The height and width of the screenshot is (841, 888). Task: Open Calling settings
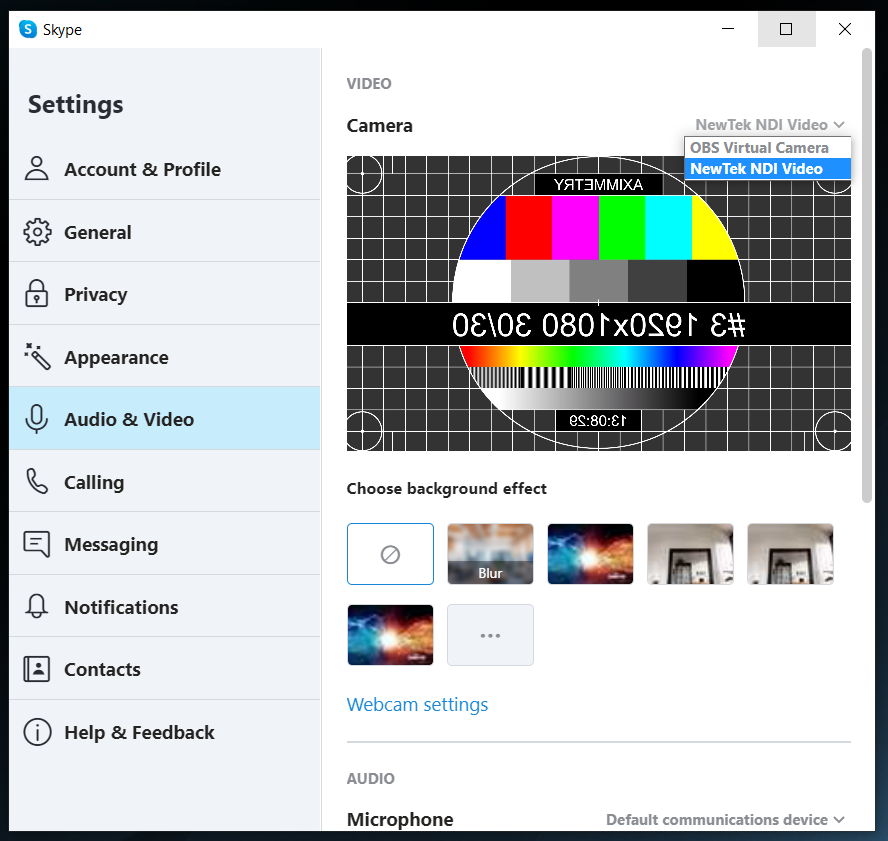click(x=165, y=481)
